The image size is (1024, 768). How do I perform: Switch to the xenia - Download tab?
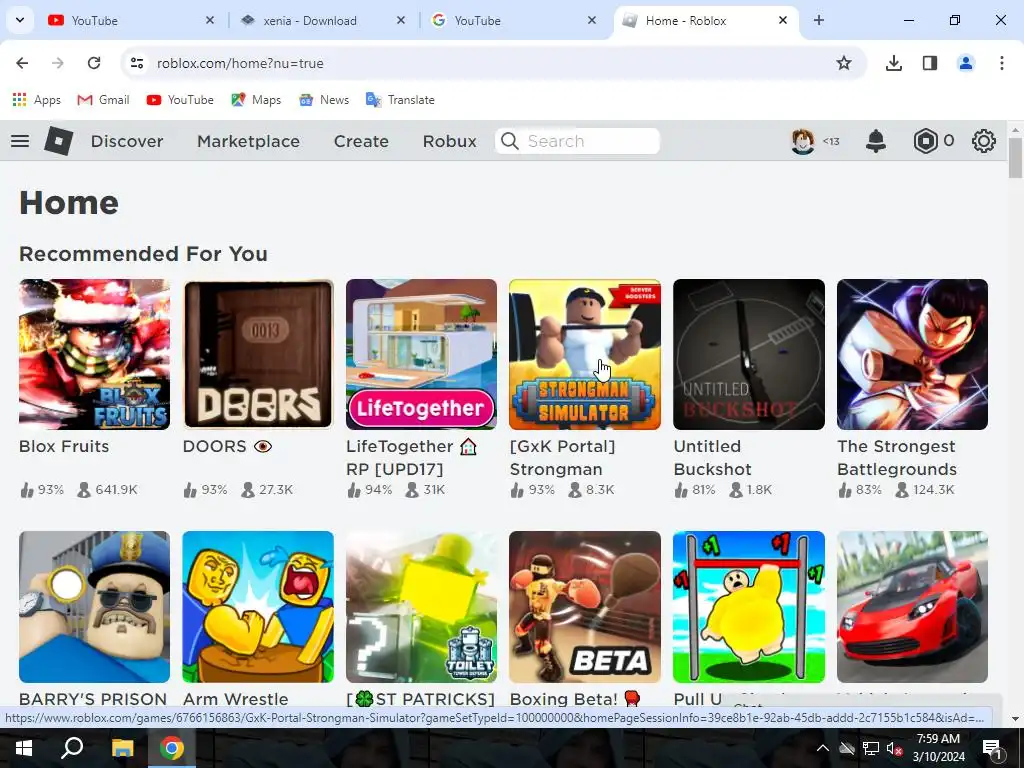tap(322, 20)
